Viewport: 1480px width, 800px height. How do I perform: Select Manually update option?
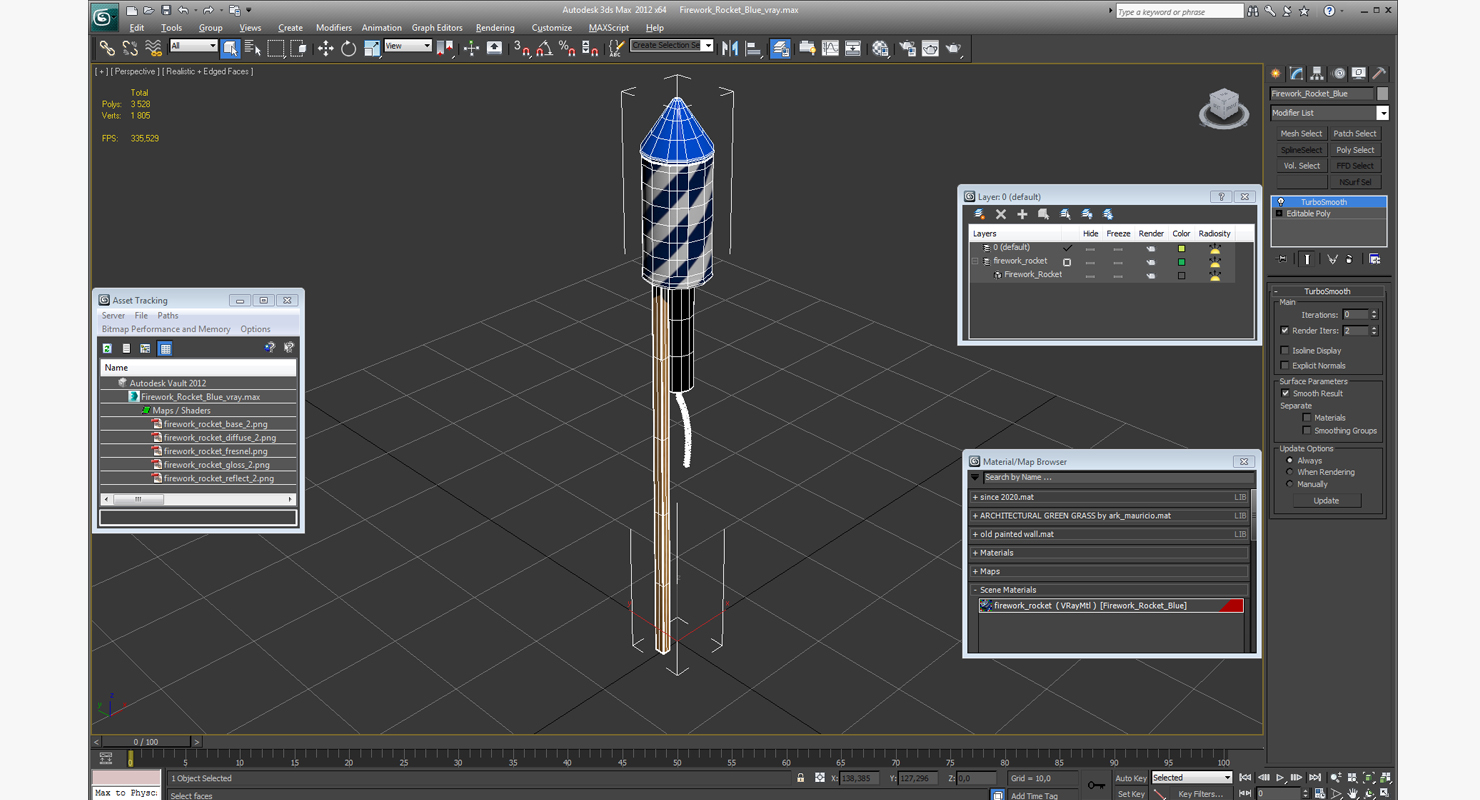click(x=1290, y=484)
